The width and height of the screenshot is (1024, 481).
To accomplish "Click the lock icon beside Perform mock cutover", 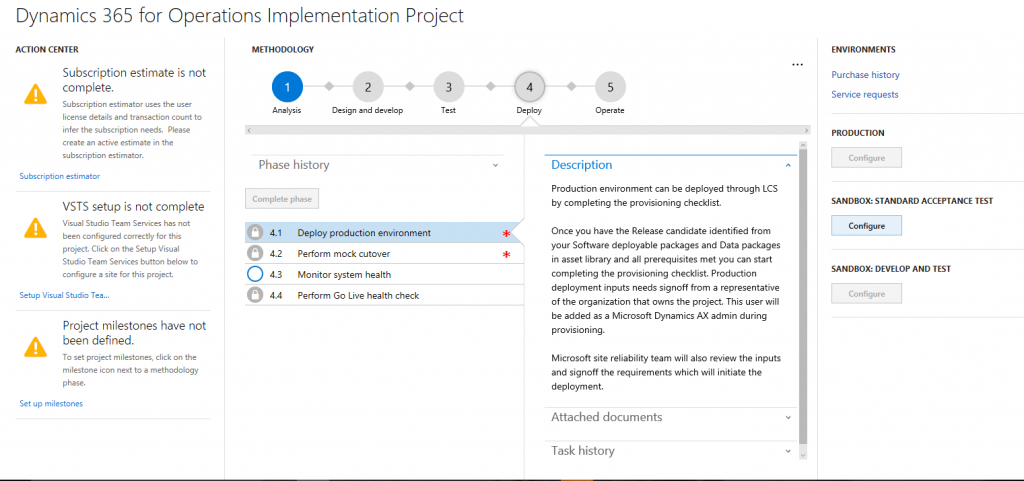I will [x=255, y=254].
